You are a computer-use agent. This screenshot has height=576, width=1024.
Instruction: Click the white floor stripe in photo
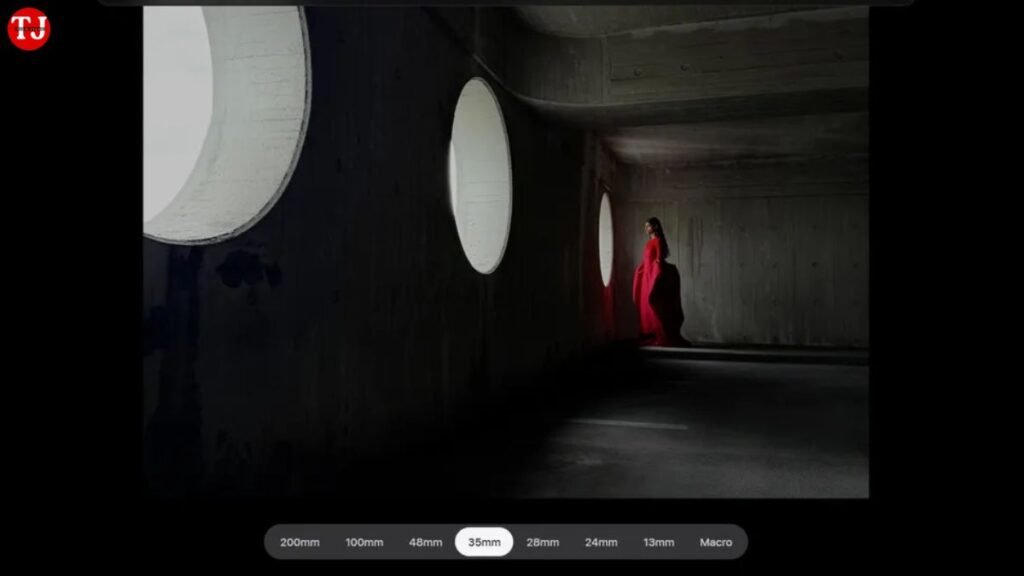pos(628,424)
